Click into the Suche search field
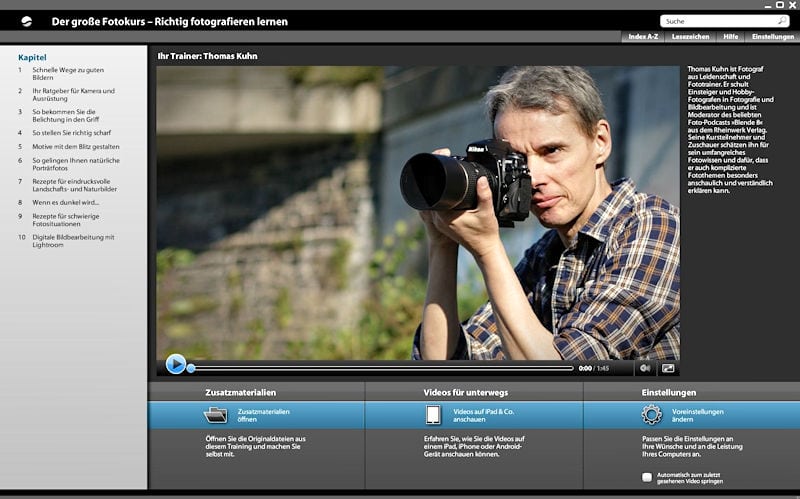The width and height of the screenshot is (800, 499). 715,20
